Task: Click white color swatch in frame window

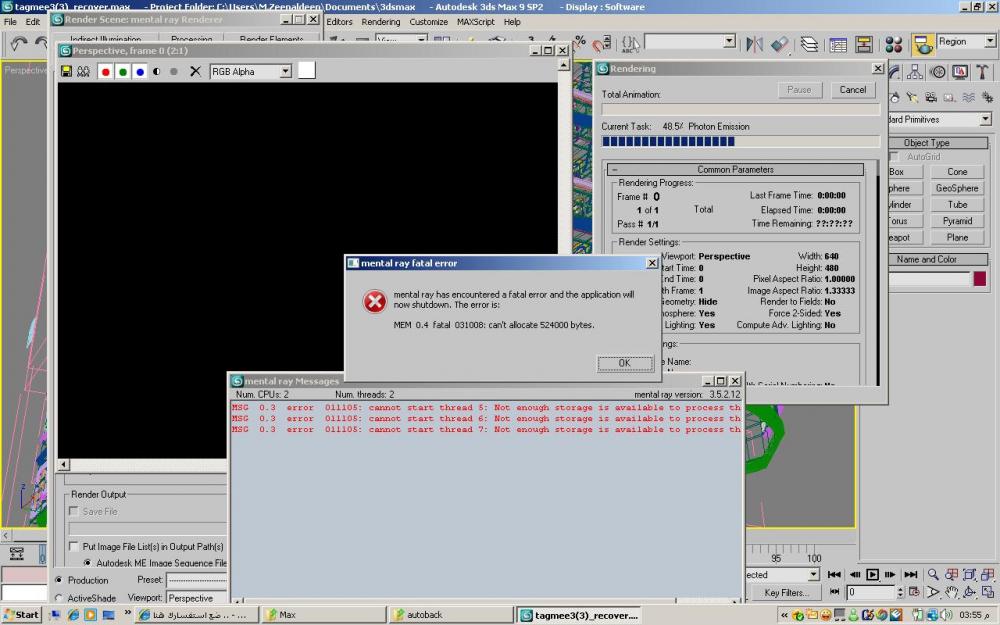Action: 307,70
